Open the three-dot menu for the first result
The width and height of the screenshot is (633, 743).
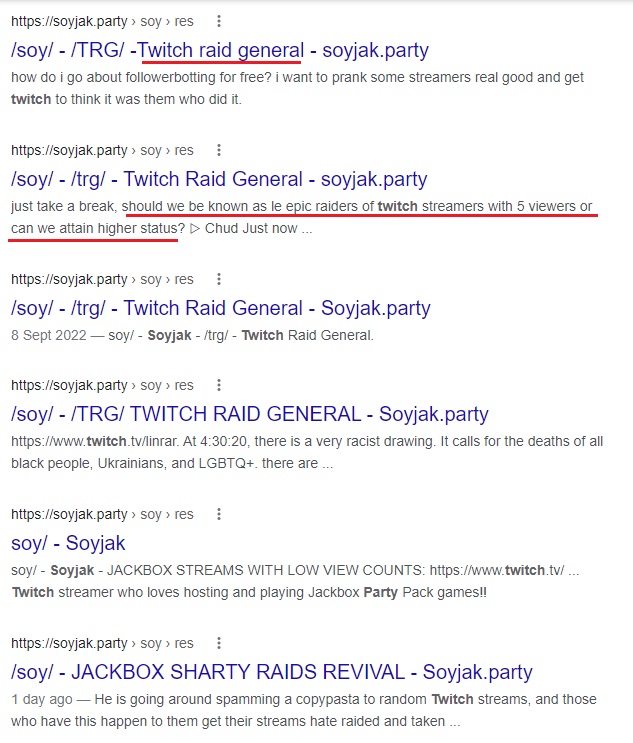click(218, 21)
